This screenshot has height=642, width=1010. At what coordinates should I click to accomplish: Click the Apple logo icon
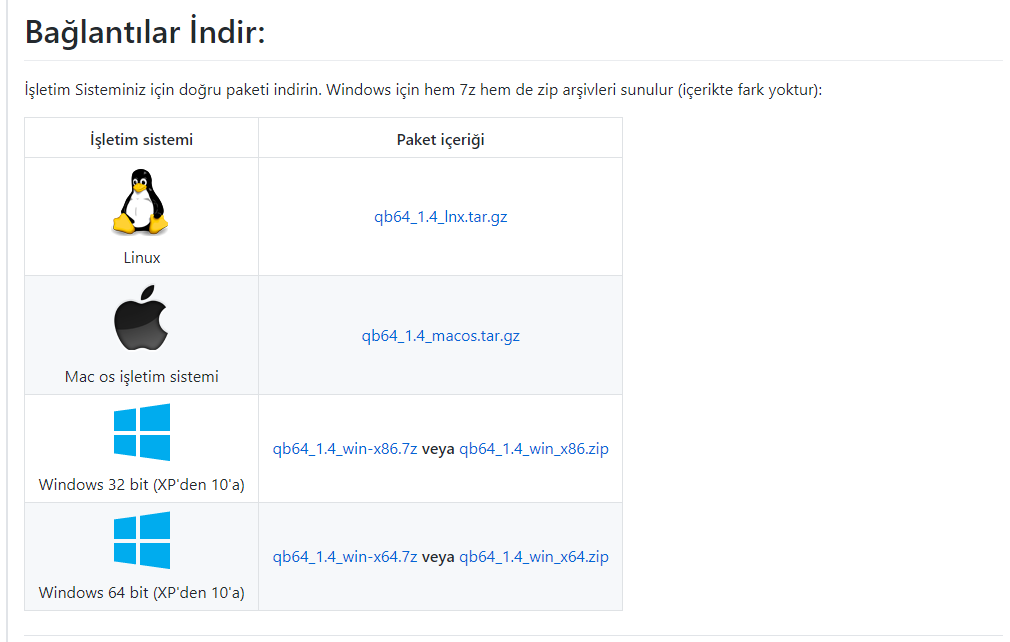(x=141, y=317)
